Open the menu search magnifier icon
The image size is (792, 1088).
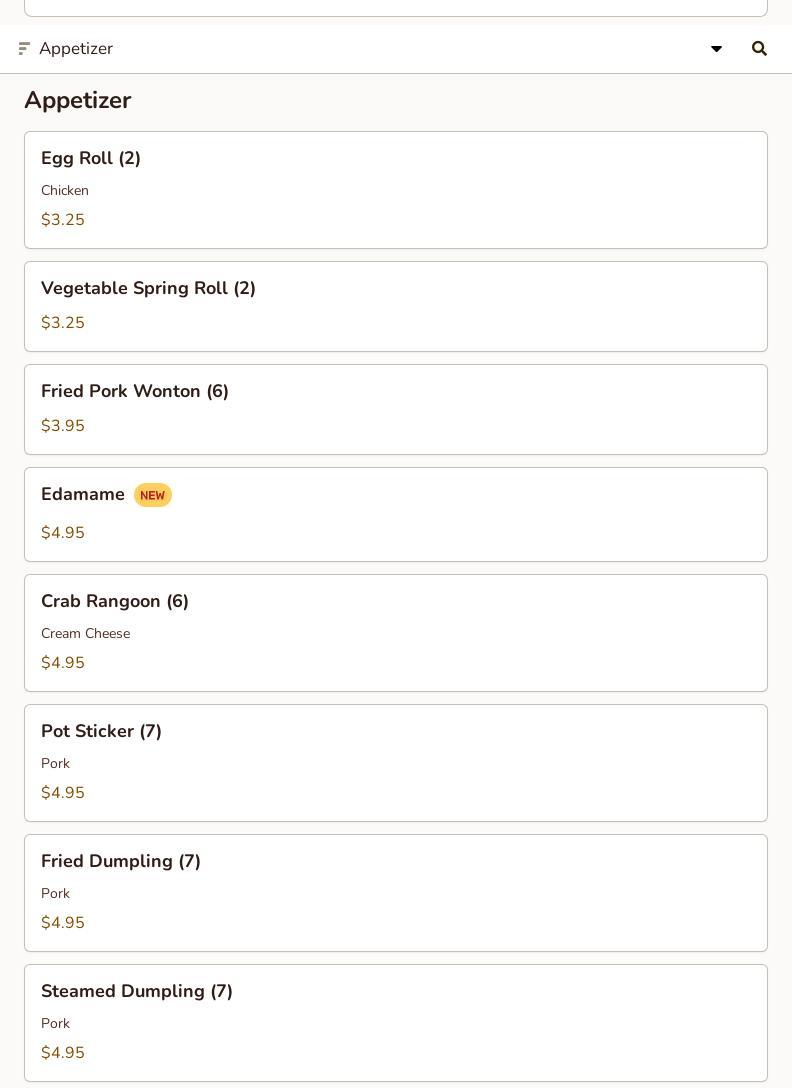click(759, 49)
